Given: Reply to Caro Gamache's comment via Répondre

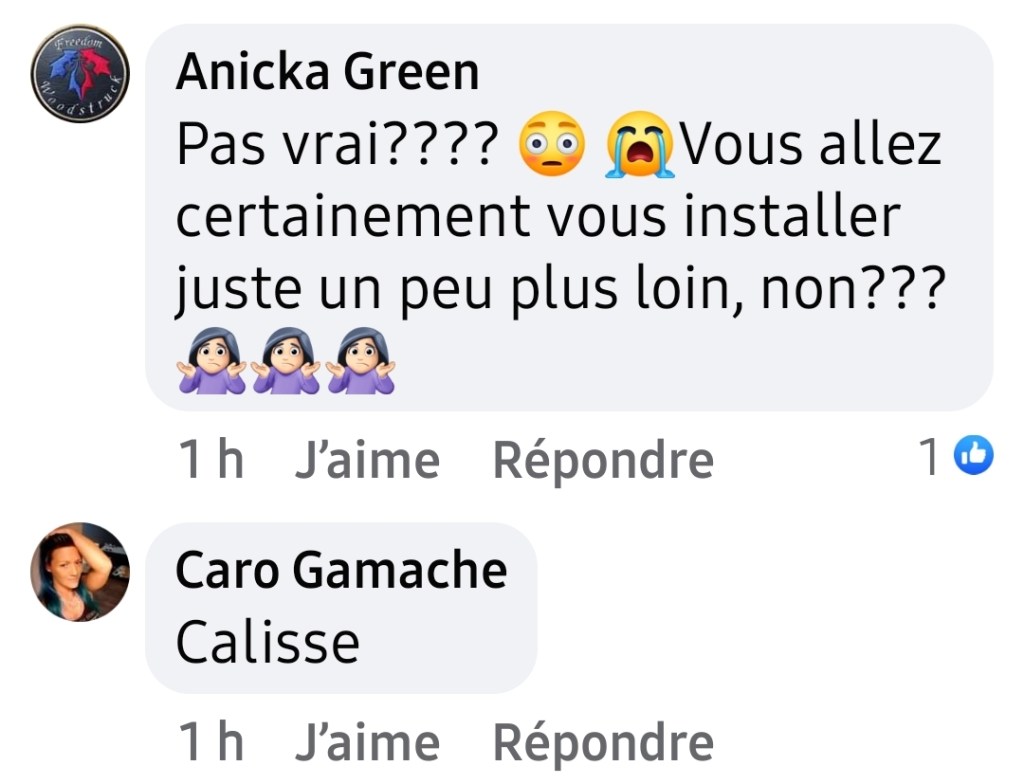Looking at the screenshot, I should (603, 743).
